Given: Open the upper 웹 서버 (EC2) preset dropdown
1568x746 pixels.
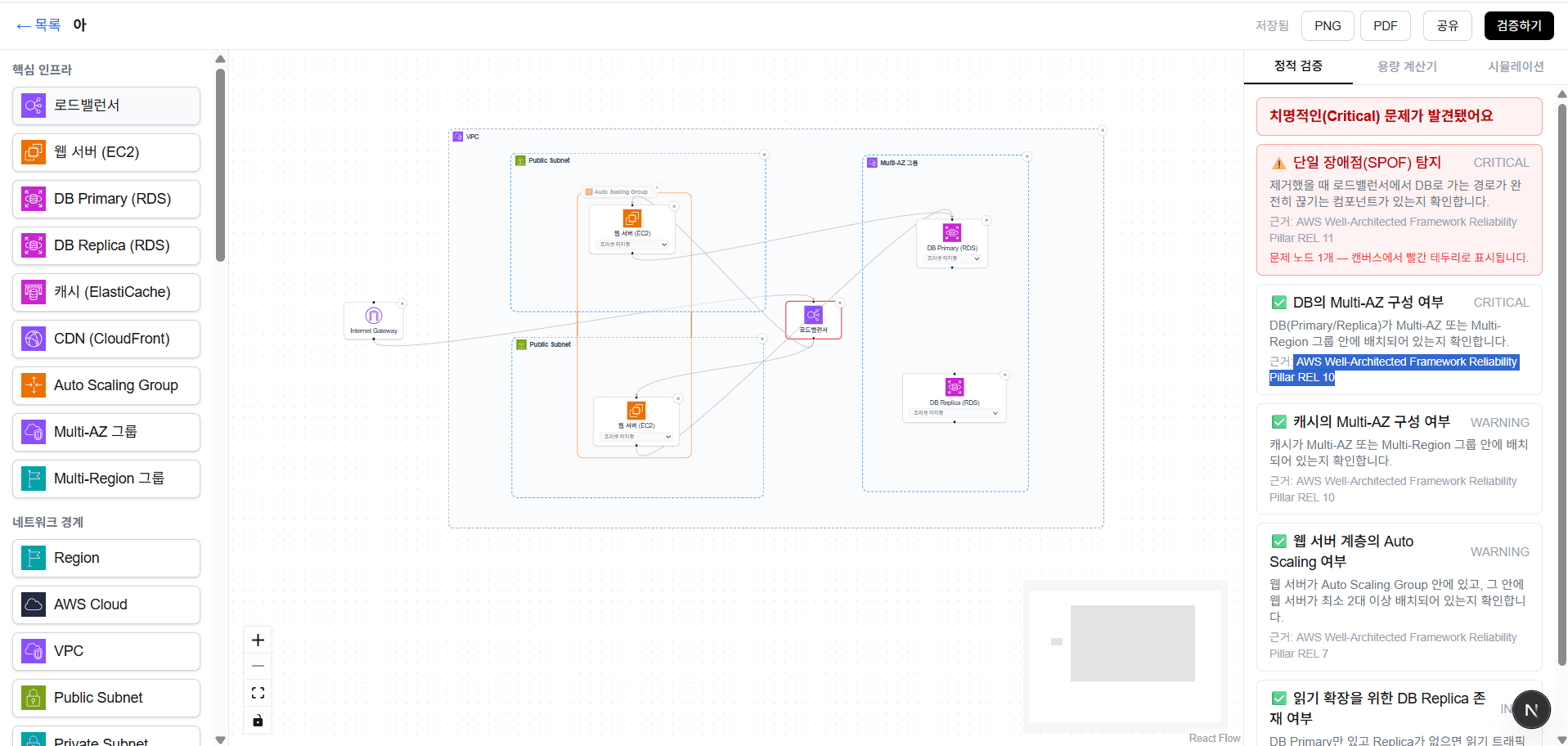Looking at the screenshot, I should [x=632, y=245].
